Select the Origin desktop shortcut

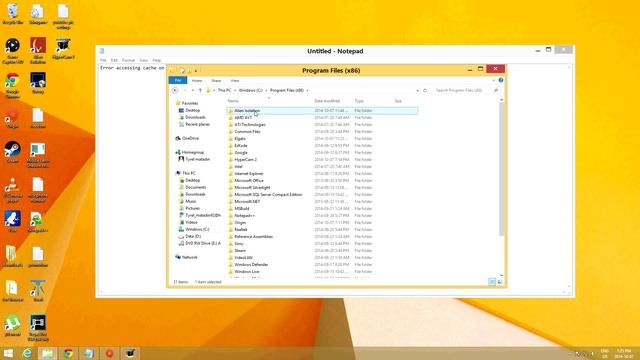(13, 120)
